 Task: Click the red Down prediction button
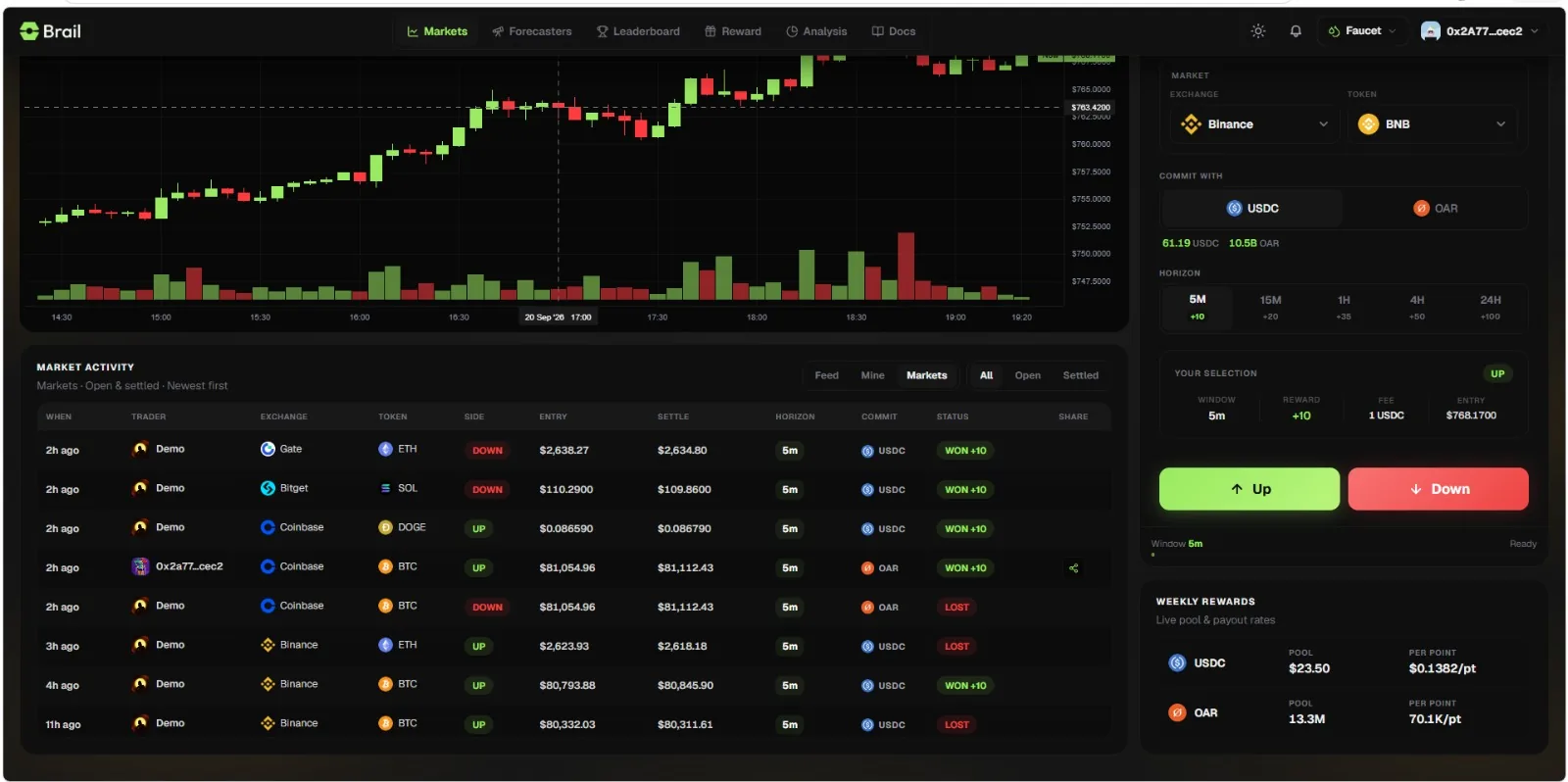pyautogui.click(x=1439, y=489)
